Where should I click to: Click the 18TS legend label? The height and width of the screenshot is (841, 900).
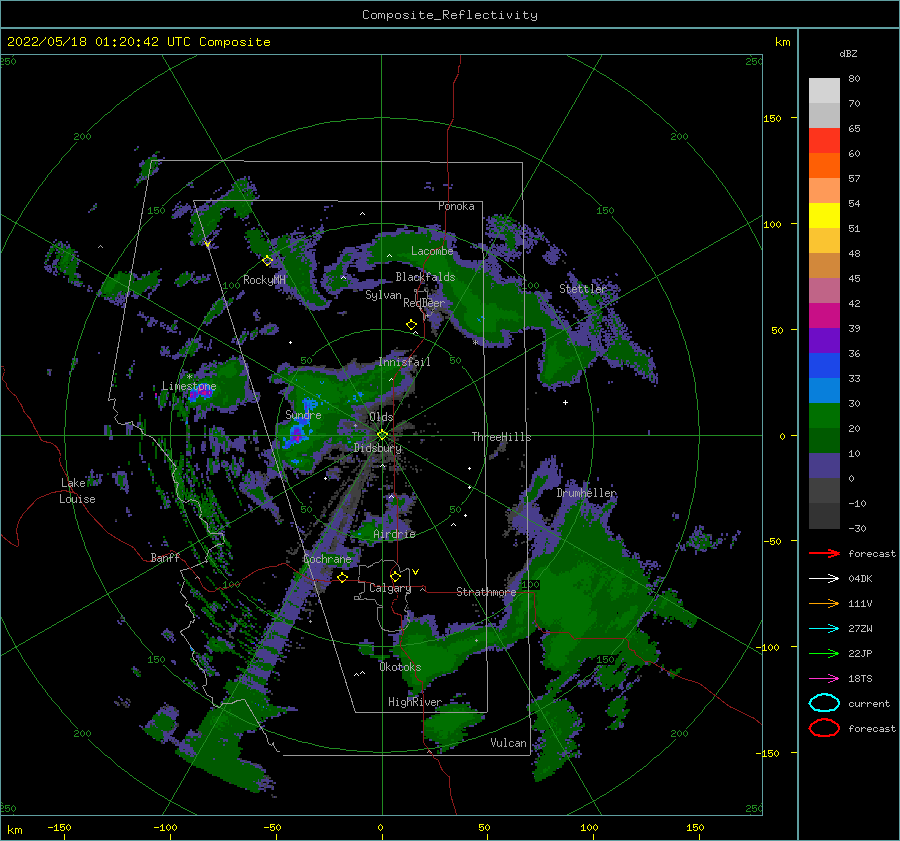[x=860, y=679]
